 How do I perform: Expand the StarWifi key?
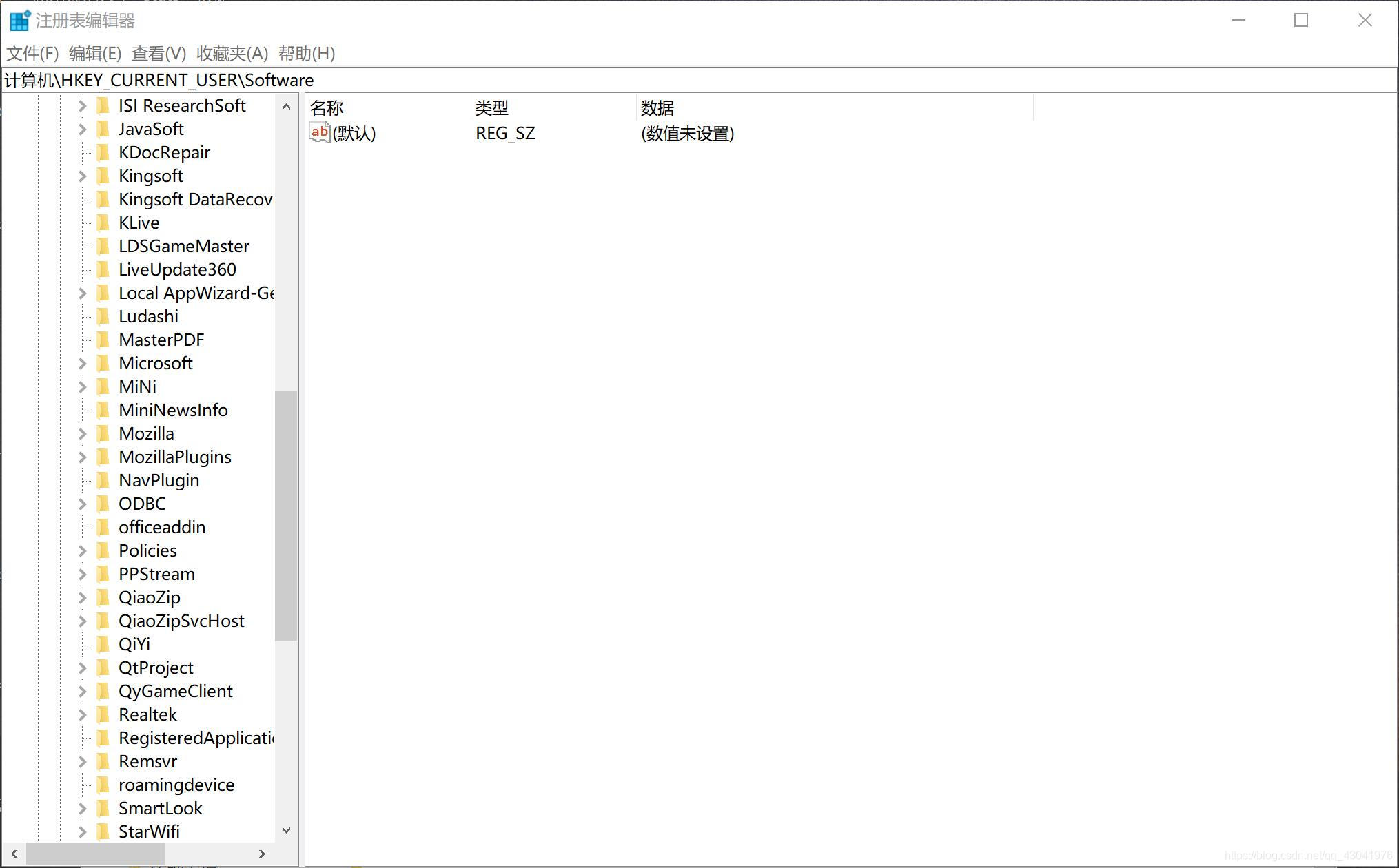click(82, 832)
